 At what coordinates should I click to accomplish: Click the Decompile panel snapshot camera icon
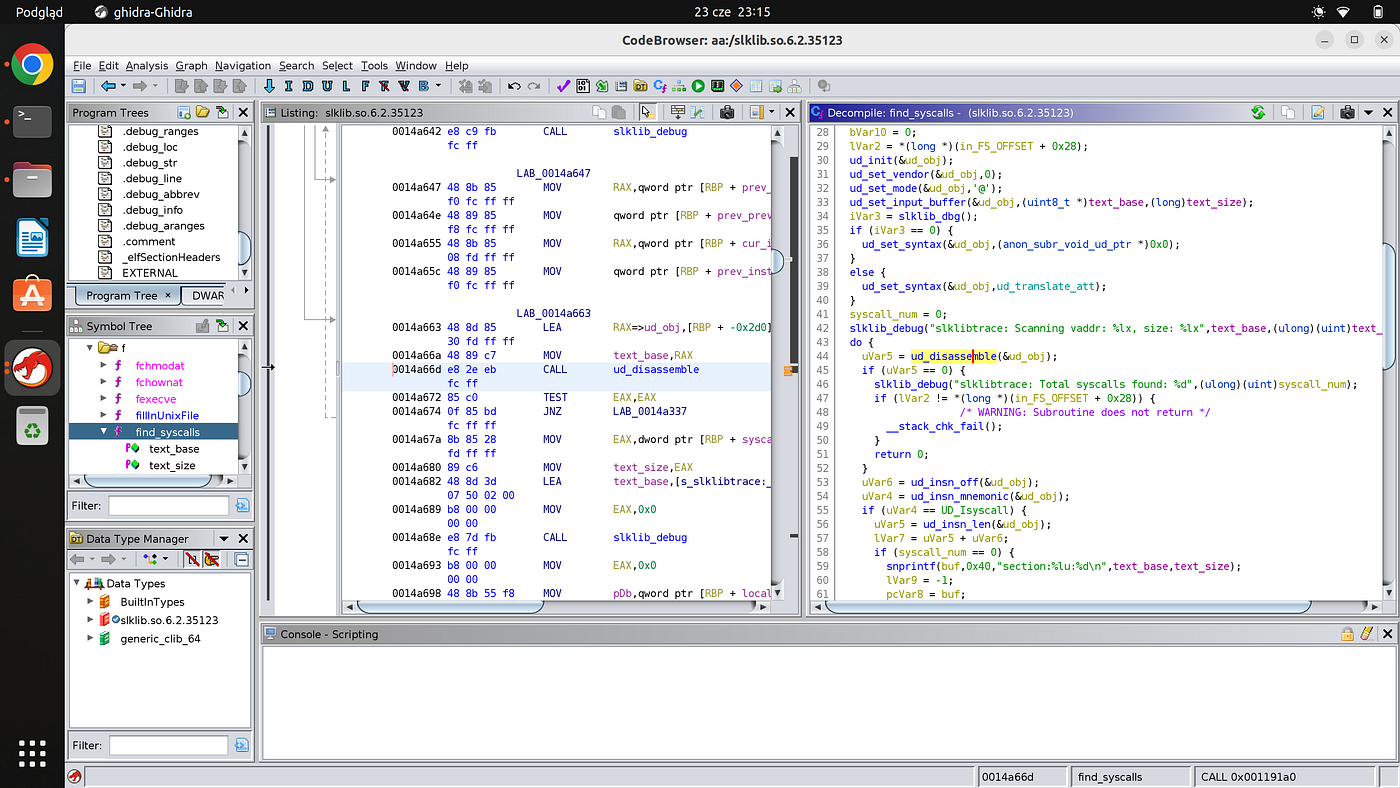(x=1347, y=113)
